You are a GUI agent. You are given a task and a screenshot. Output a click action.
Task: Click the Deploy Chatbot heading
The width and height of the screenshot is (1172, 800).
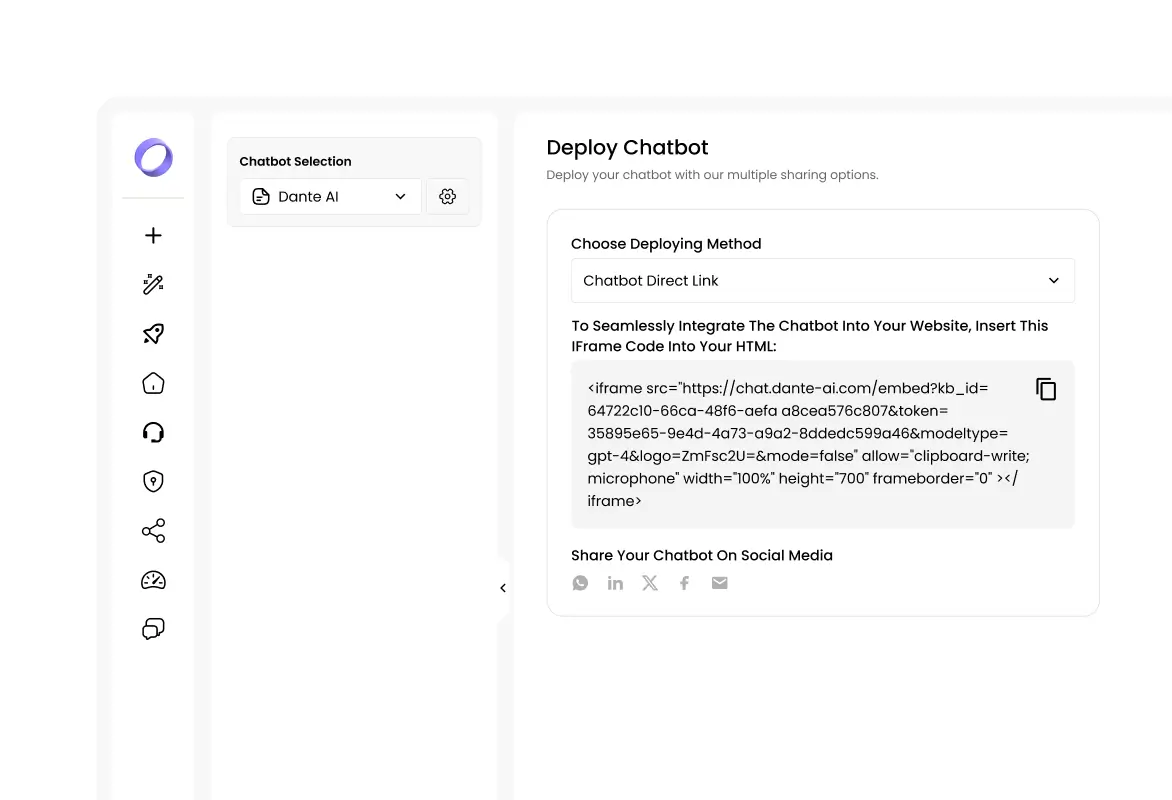[x=627, y=147]
